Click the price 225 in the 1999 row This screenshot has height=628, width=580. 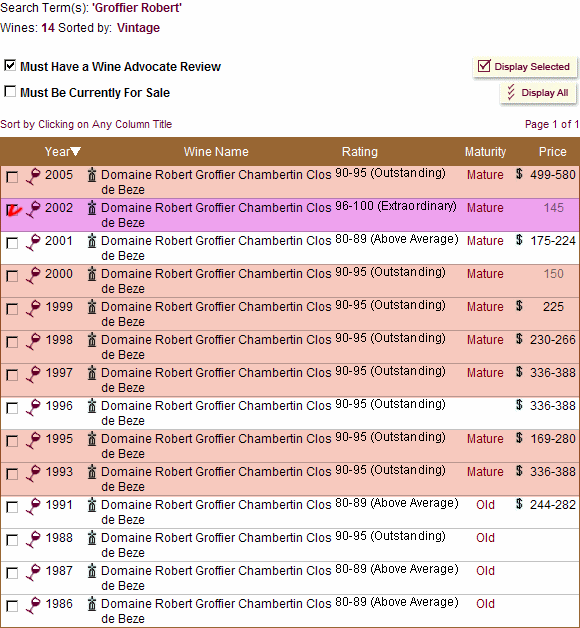[x=553, y=306]
